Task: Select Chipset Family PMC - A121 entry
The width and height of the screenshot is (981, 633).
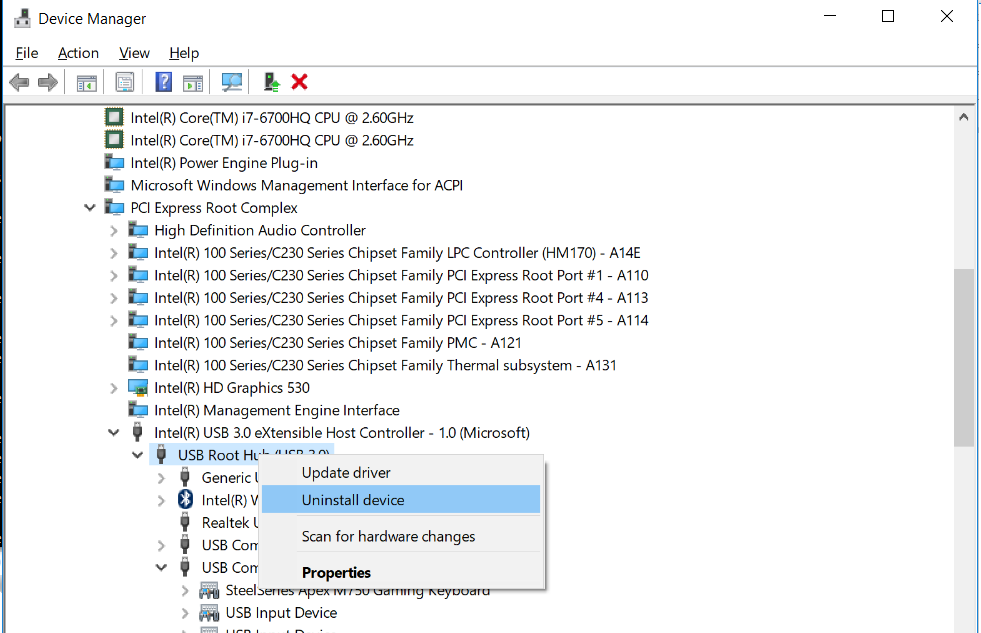Action: [x=337, y=343]
